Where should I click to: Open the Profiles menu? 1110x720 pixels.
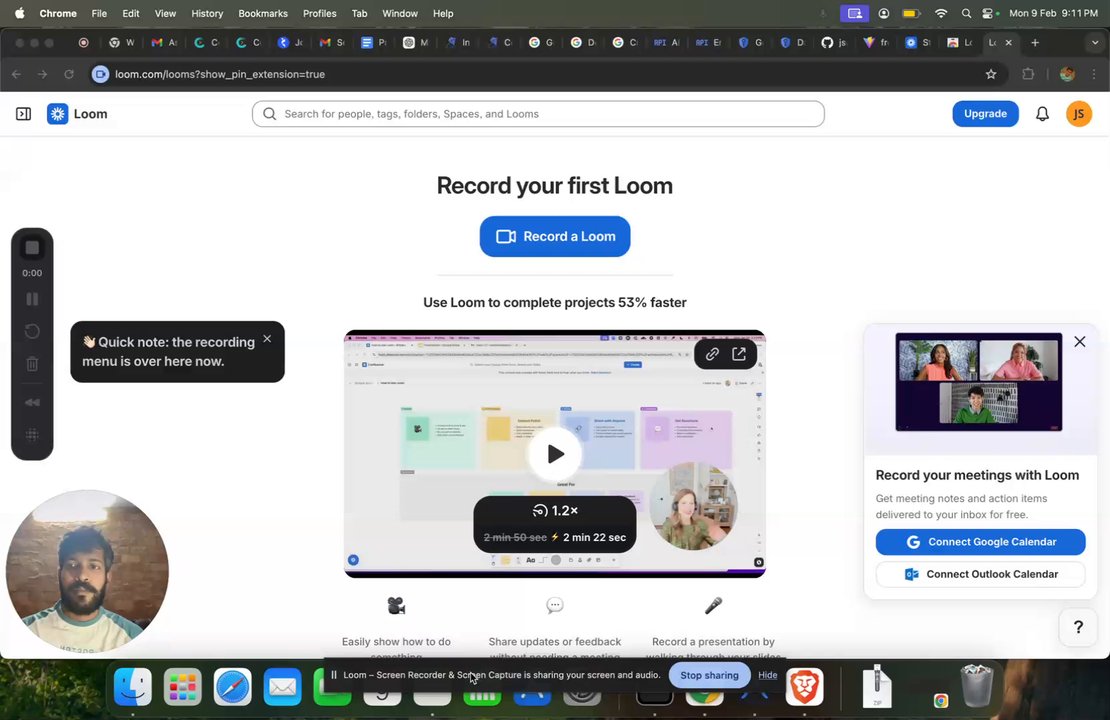click(x=319, y=13)
